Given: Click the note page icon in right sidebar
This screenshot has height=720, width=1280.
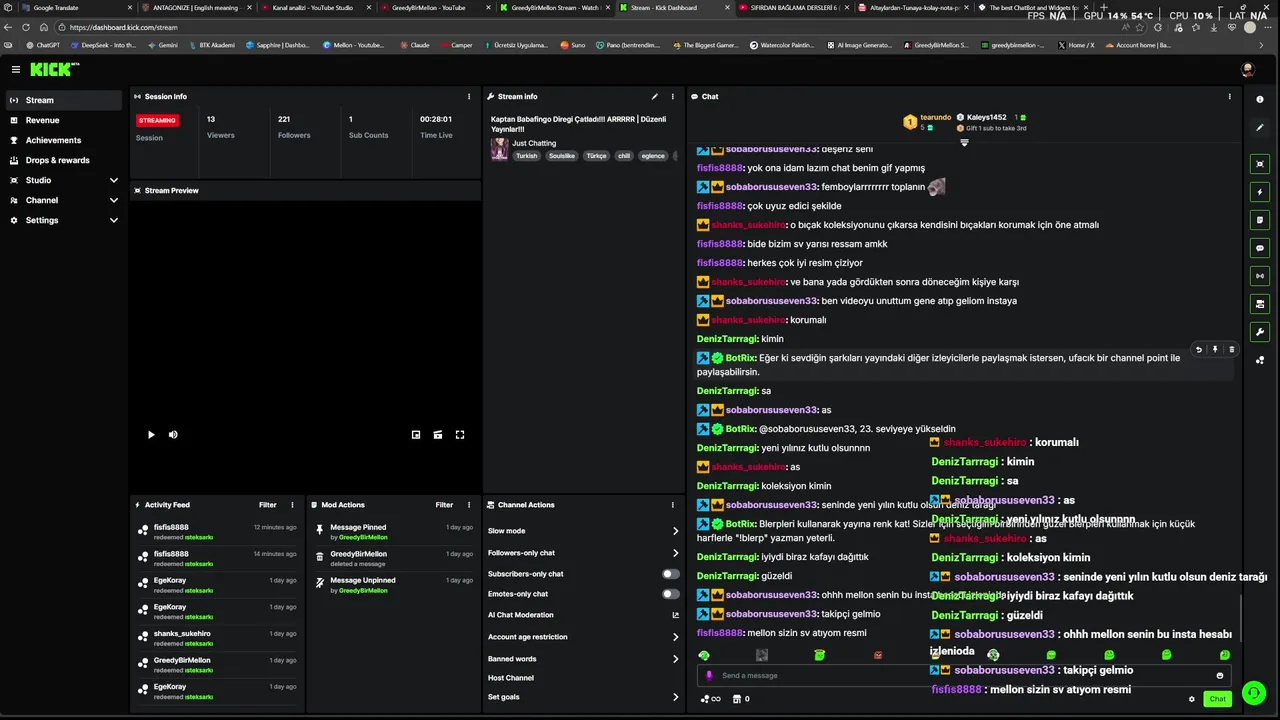Looking at the screenshot, I should point(1260,220).
